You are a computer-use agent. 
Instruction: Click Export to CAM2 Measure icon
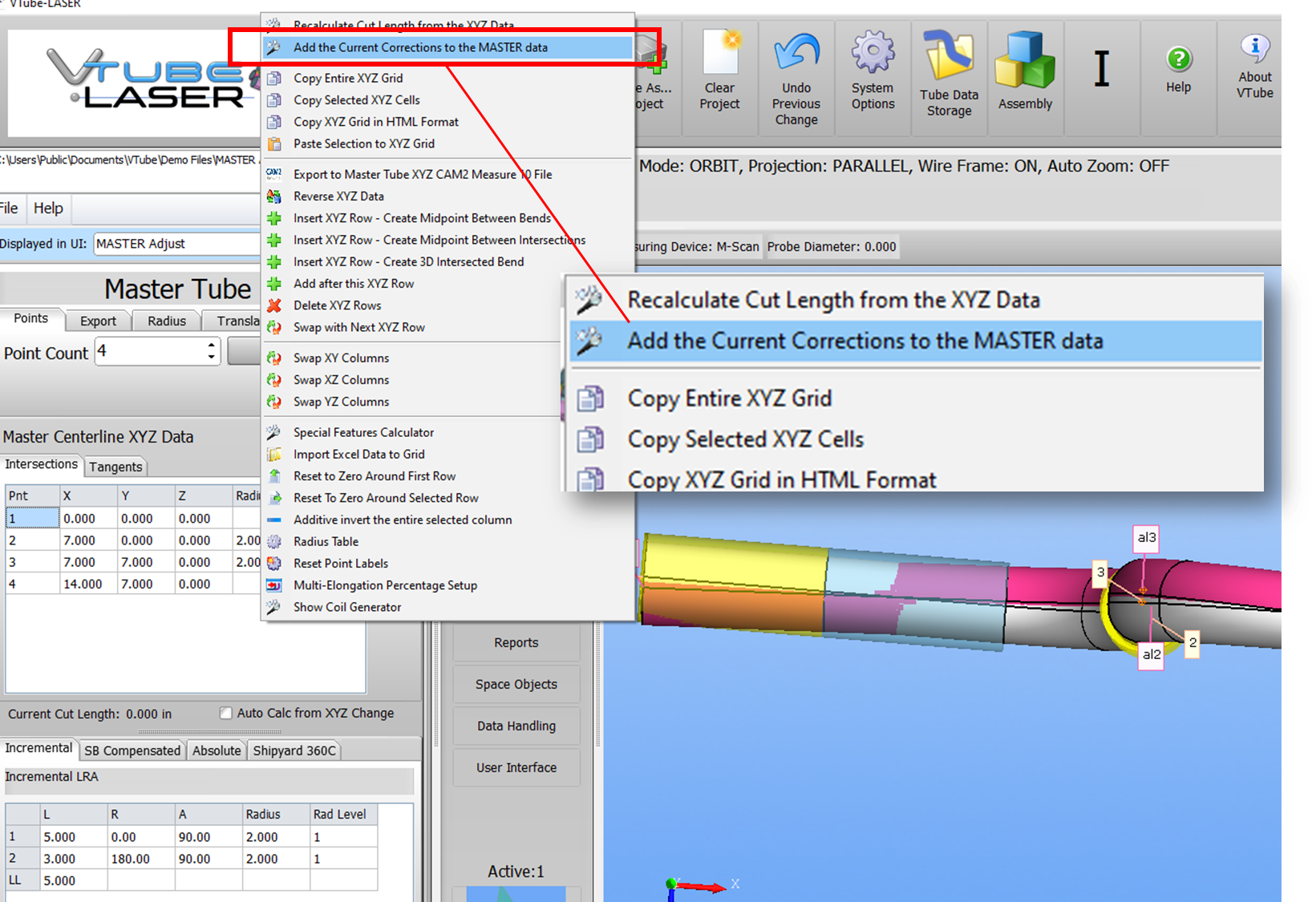click(274, 173)
